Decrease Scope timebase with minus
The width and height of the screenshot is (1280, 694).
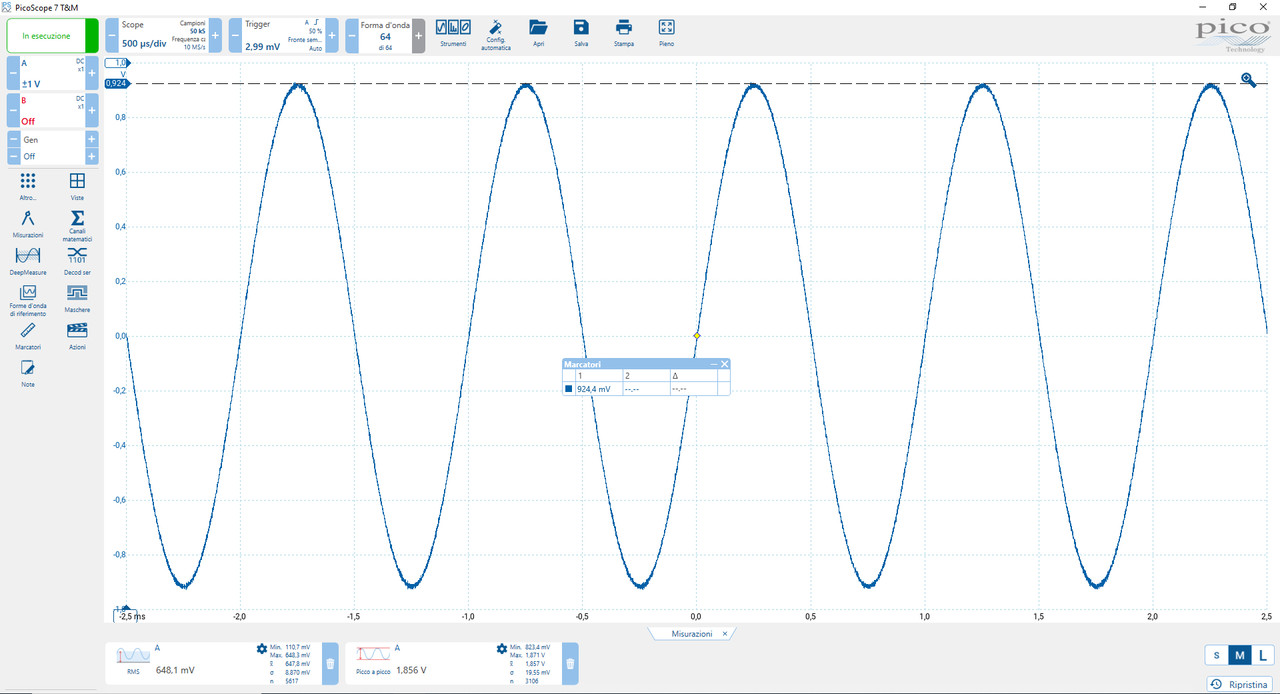pyautogui.click(x=112, y=36)
